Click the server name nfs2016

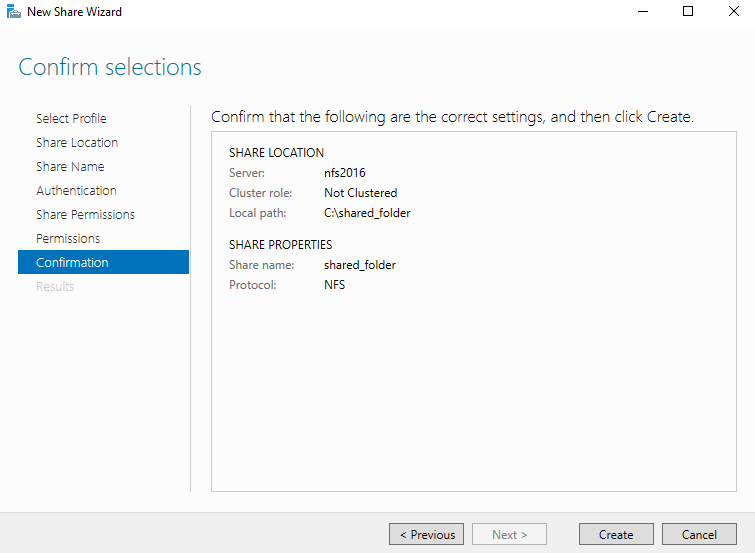345,173
